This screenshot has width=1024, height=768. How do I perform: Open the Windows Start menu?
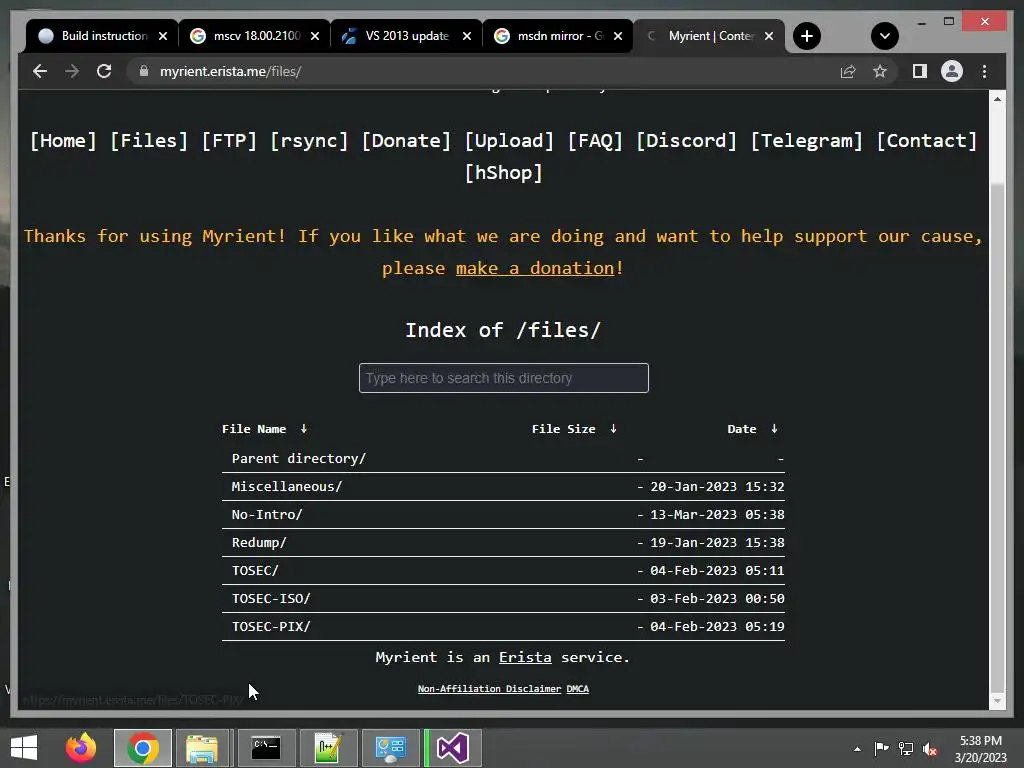pos(24,748)
